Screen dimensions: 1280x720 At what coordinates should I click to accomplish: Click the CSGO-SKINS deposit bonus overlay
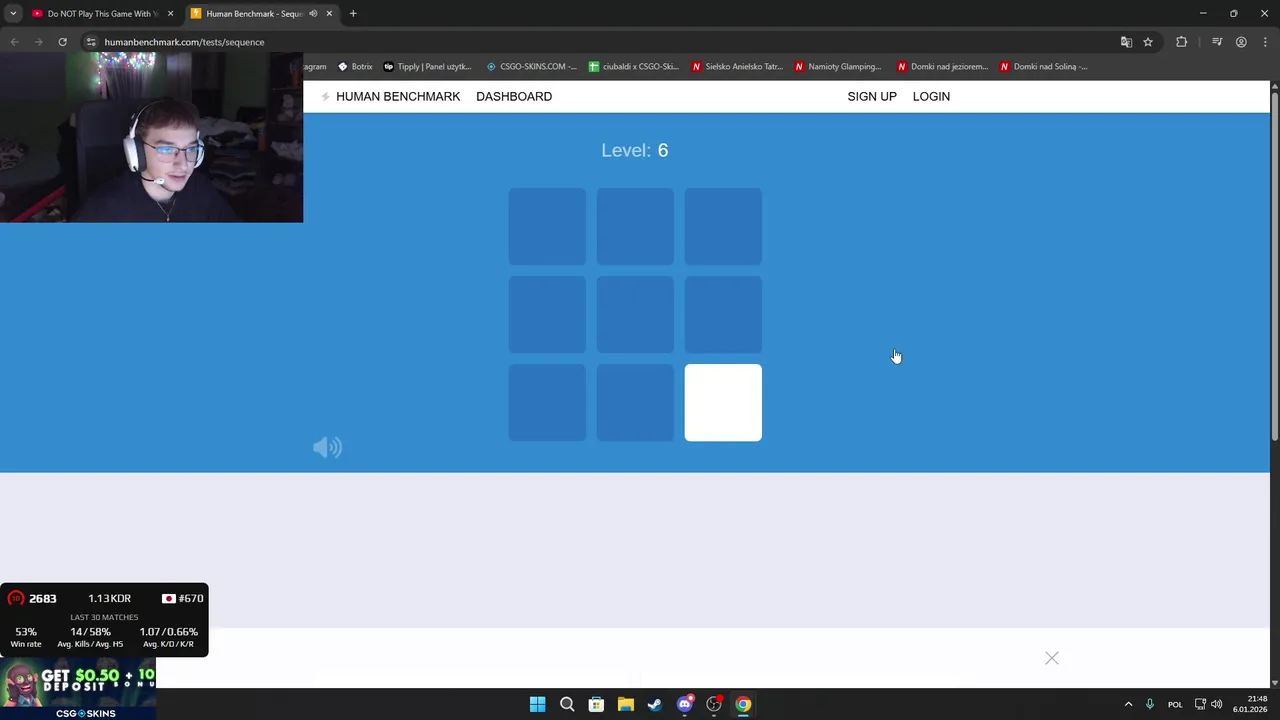[x=78, y=688]
